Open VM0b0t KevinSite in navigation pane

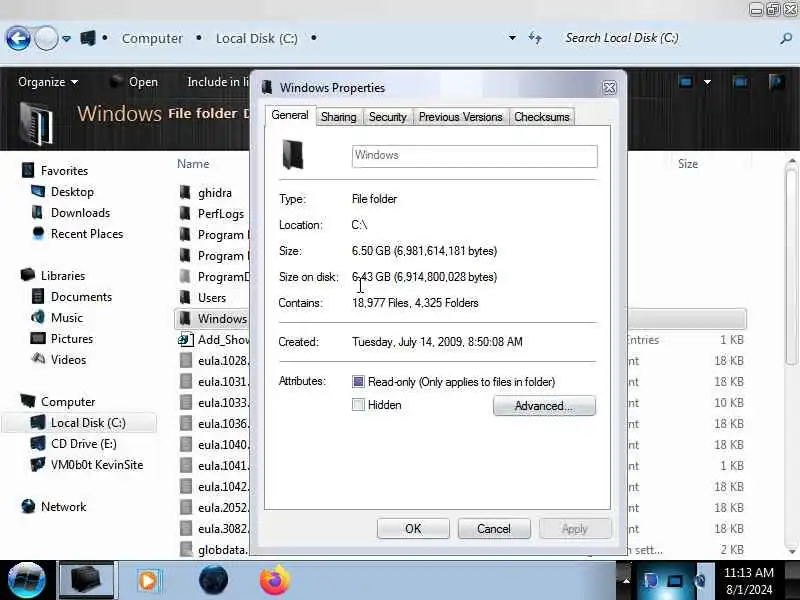[97, 464]
